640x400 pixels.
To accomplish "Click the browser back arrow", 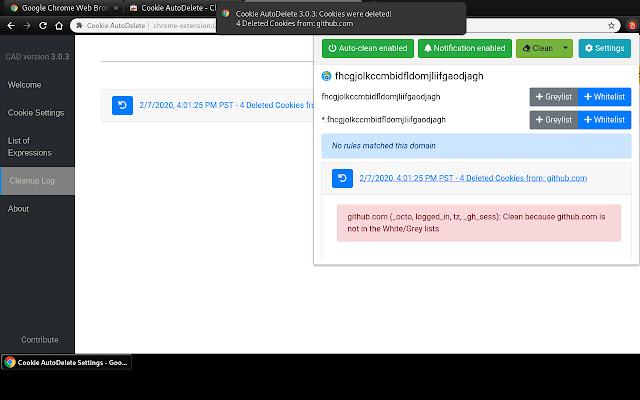I will (11, 25).
